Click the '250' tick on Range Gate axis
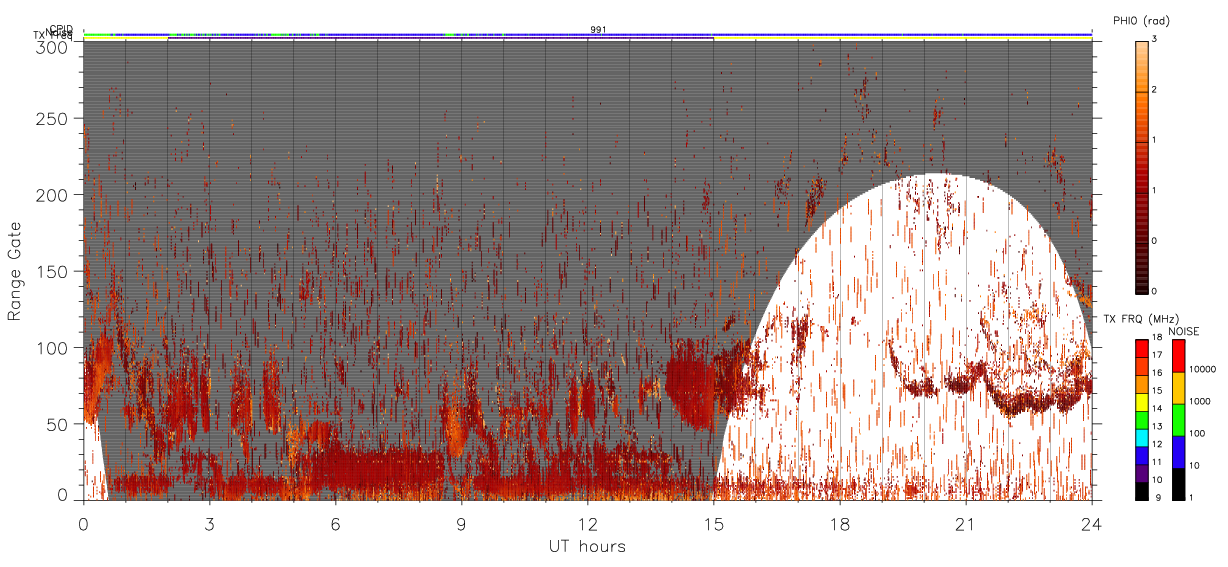The image size is (1228, 567). [x=53, y=119]
